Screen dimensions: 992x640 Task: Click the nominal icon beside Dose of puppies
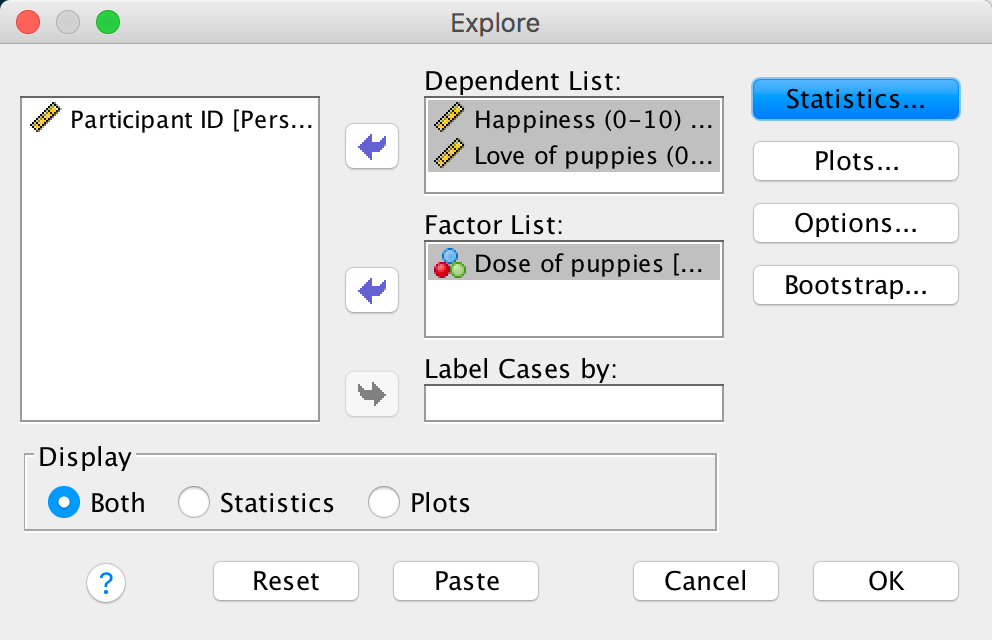pyautogui.click(x=450, y=264)
